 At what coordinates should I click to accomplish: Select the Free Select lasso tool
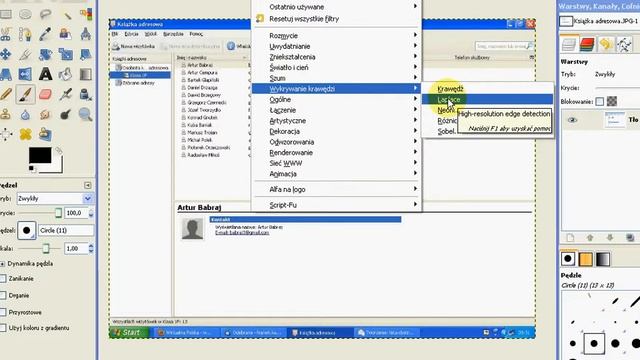(45, 15)
